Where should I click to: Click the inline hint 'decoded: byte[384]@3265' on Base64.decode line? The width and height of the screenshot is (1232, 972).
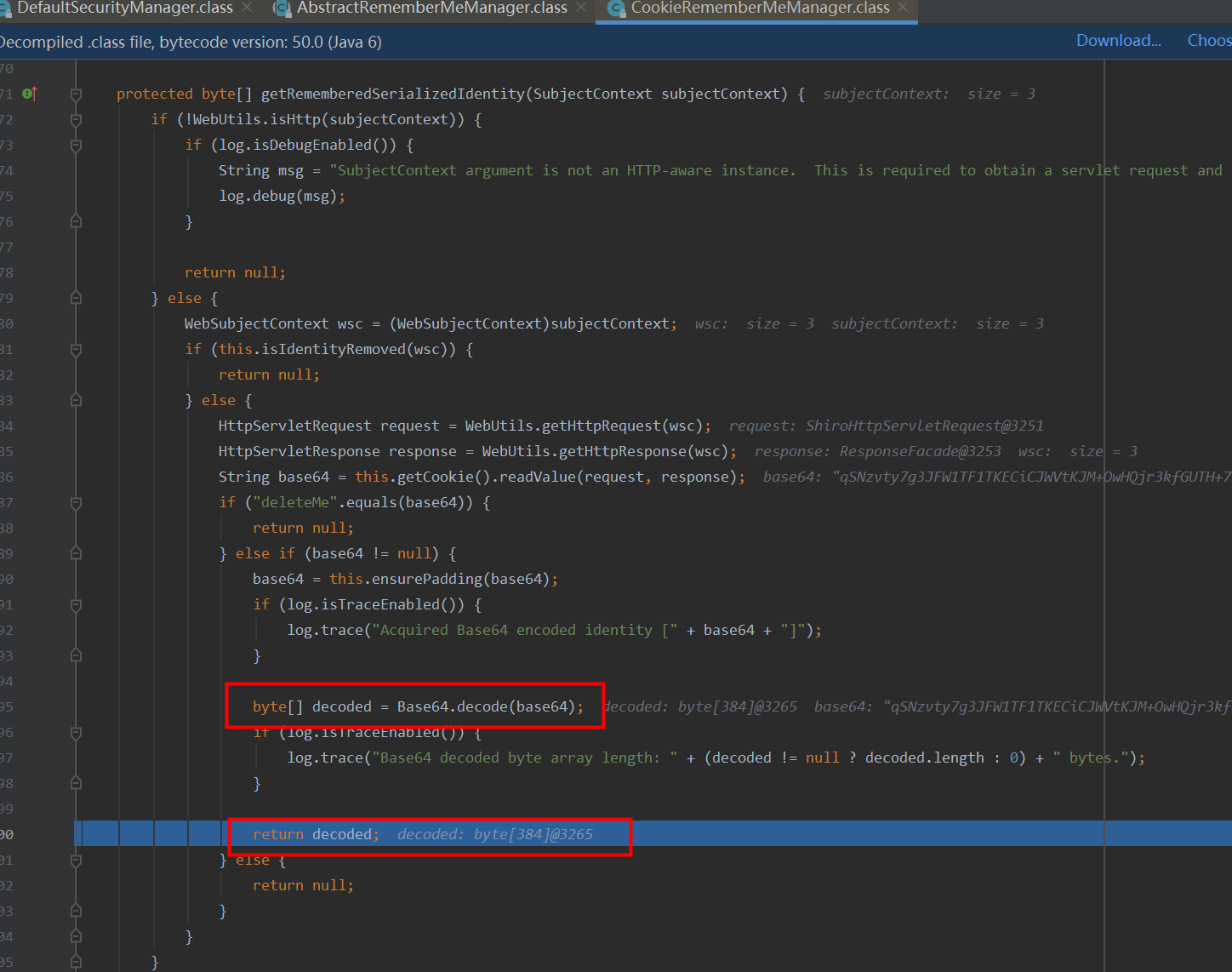(x=700, y=706)
